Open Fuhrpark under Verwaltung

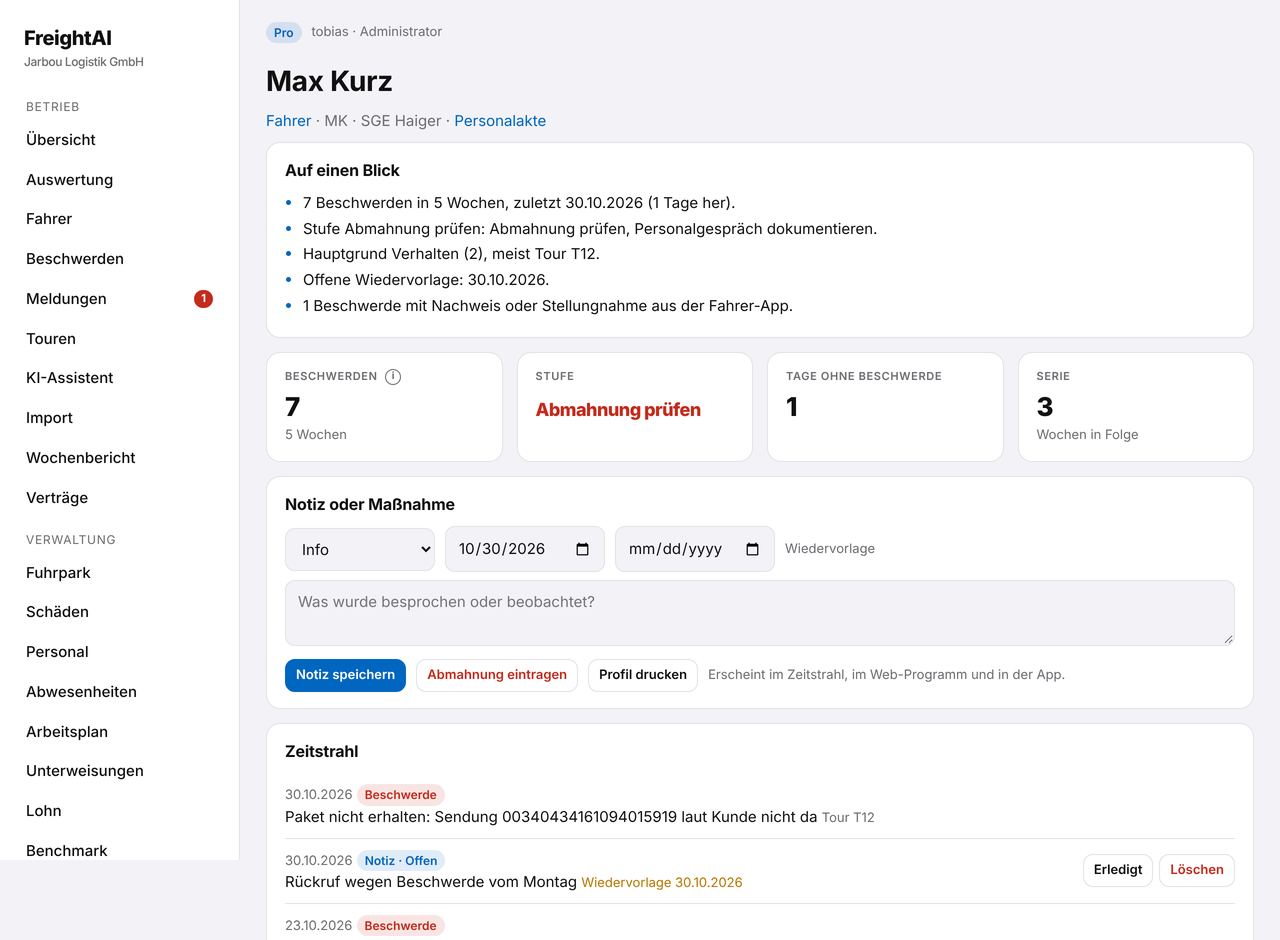[58, 573]
